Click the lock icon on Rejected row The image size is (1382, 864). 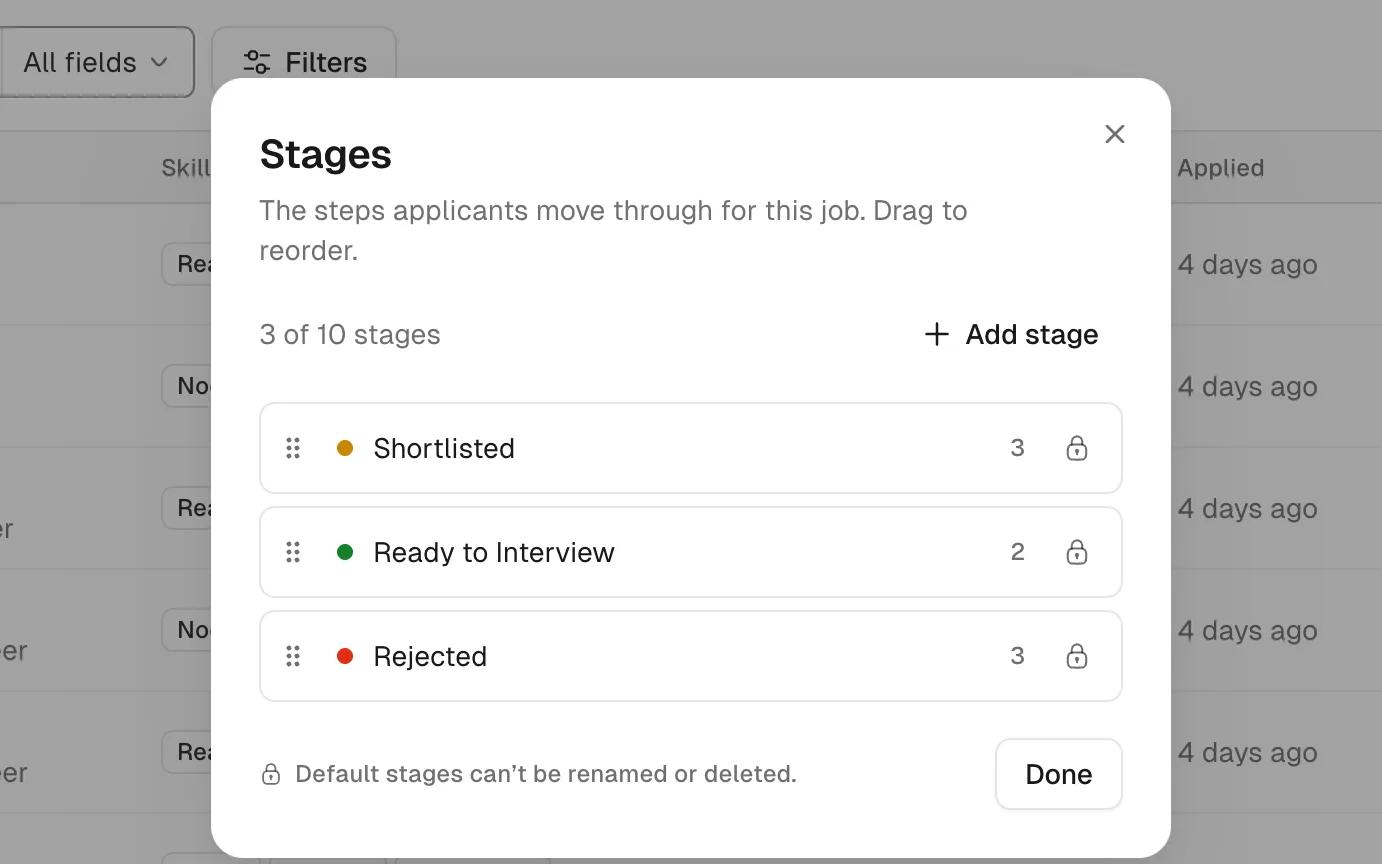[x=1076, y=656]
